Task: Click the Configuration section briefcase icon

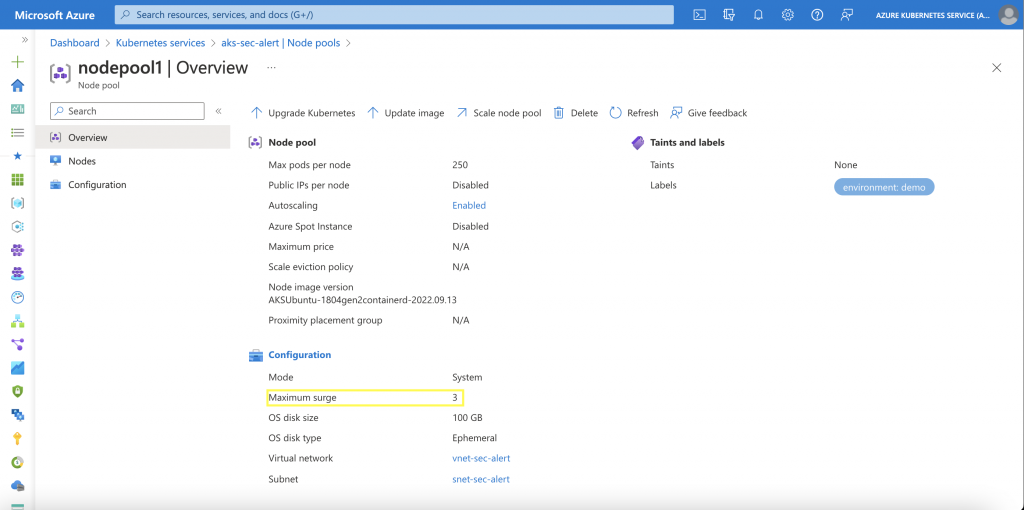Action: click(255, 355)
